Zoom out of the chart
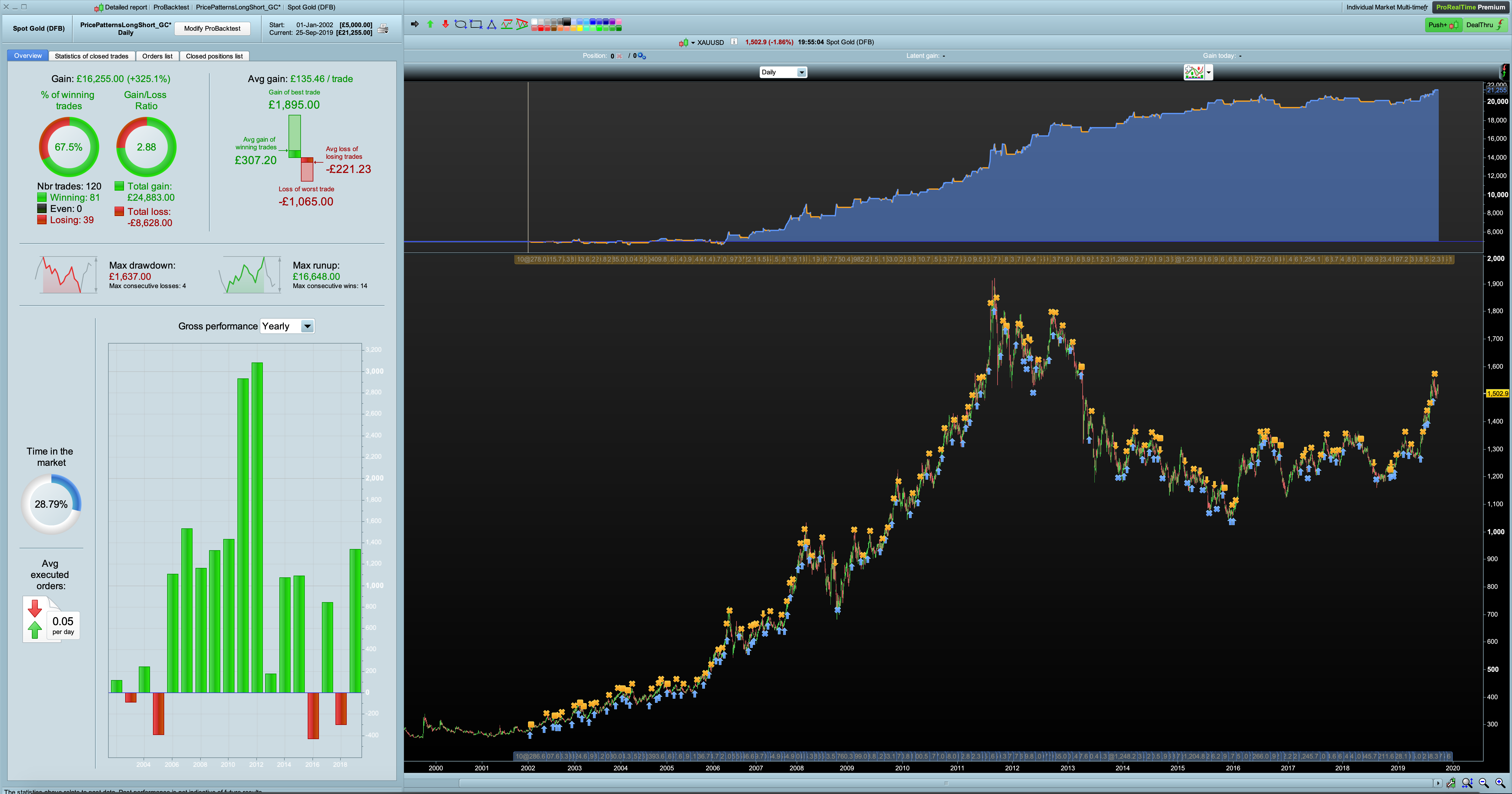Image resolution: width=1512 pixels, height=794 pixels. point(1484,783)
